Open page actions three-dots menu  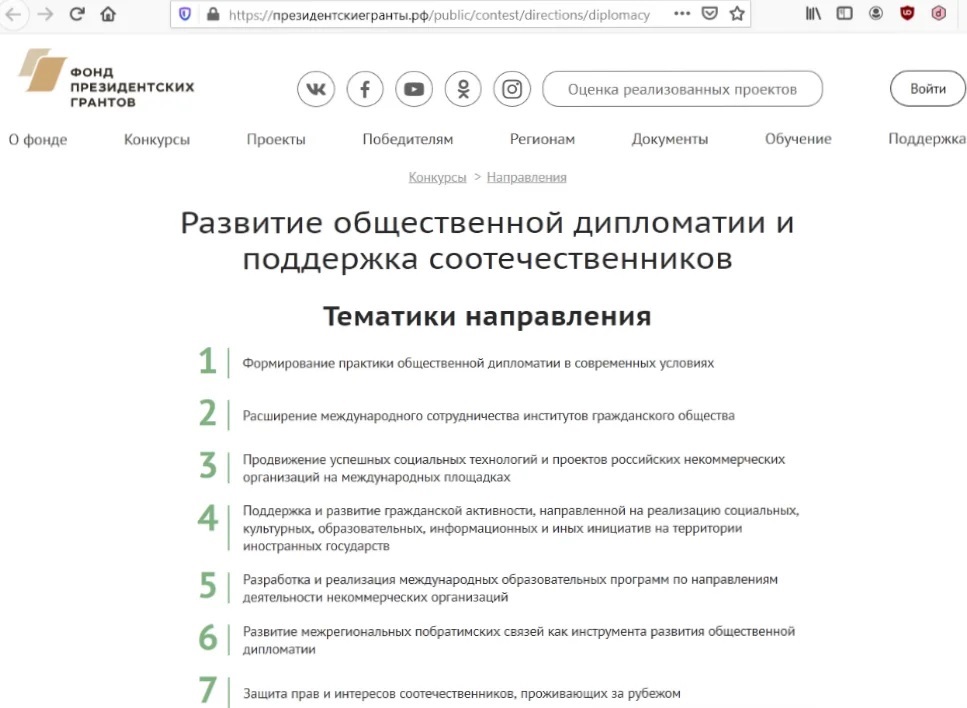pyautogui.click(x=681, y=14)
